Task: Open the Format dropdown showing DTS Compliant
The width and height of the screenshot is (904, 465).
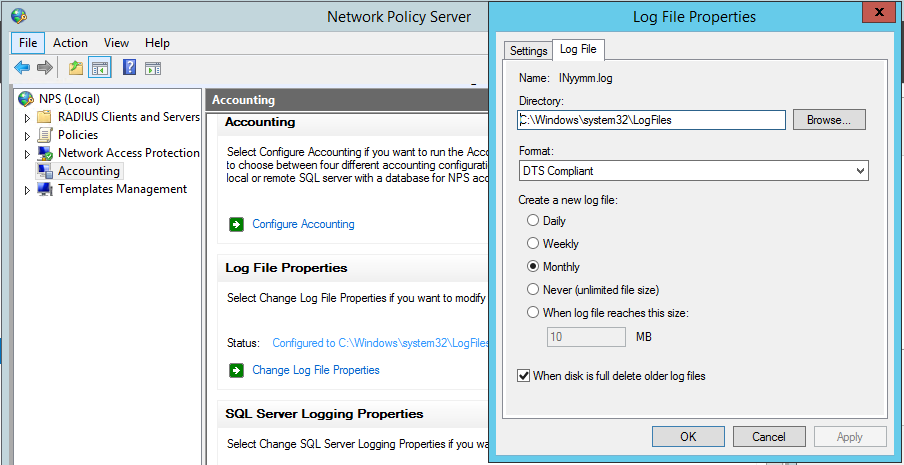Action: tap(694, 171)
